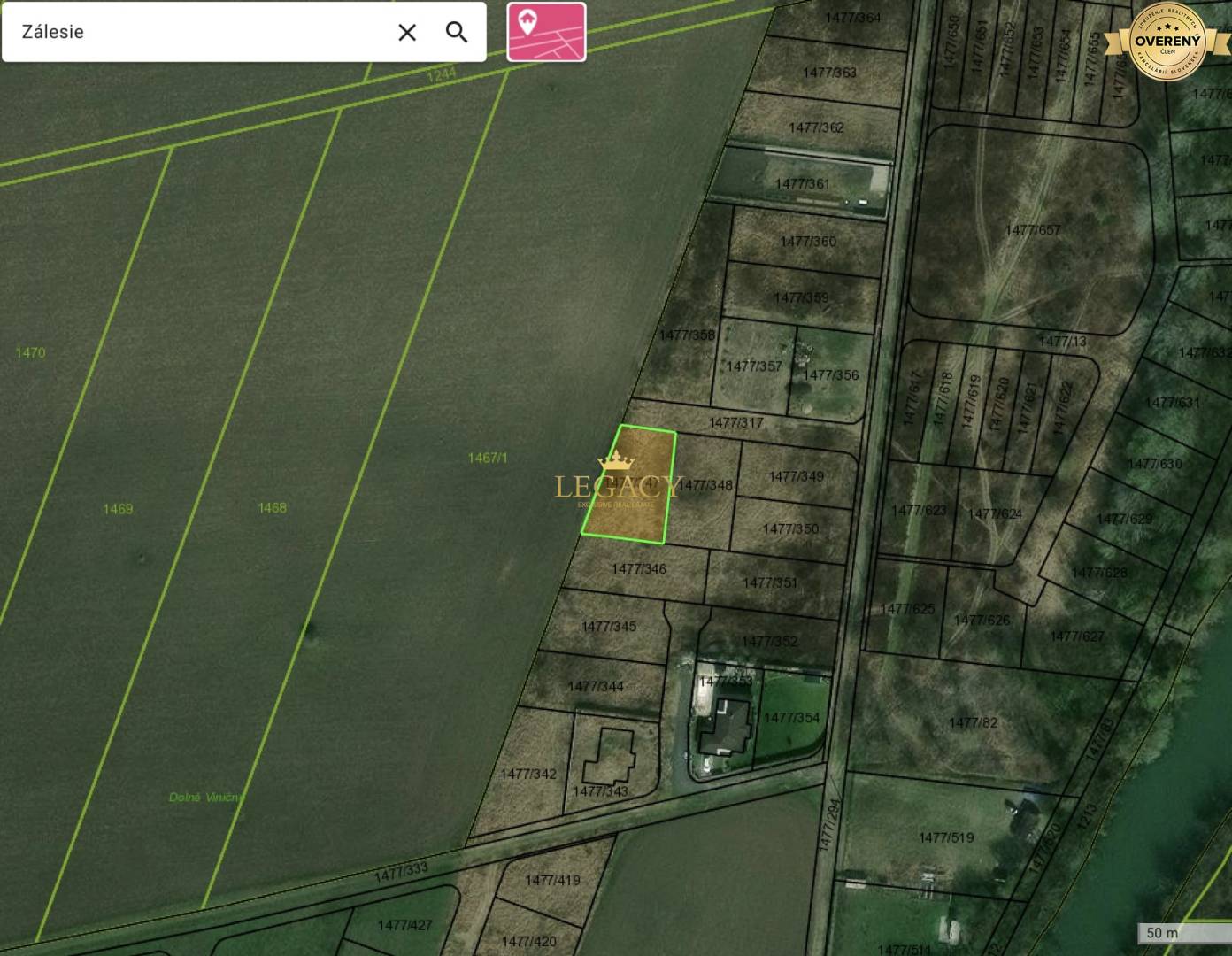Viewport: 1232px width, 956px height.
Task: Click parcel 1477/82
Action: coord(973,722)
